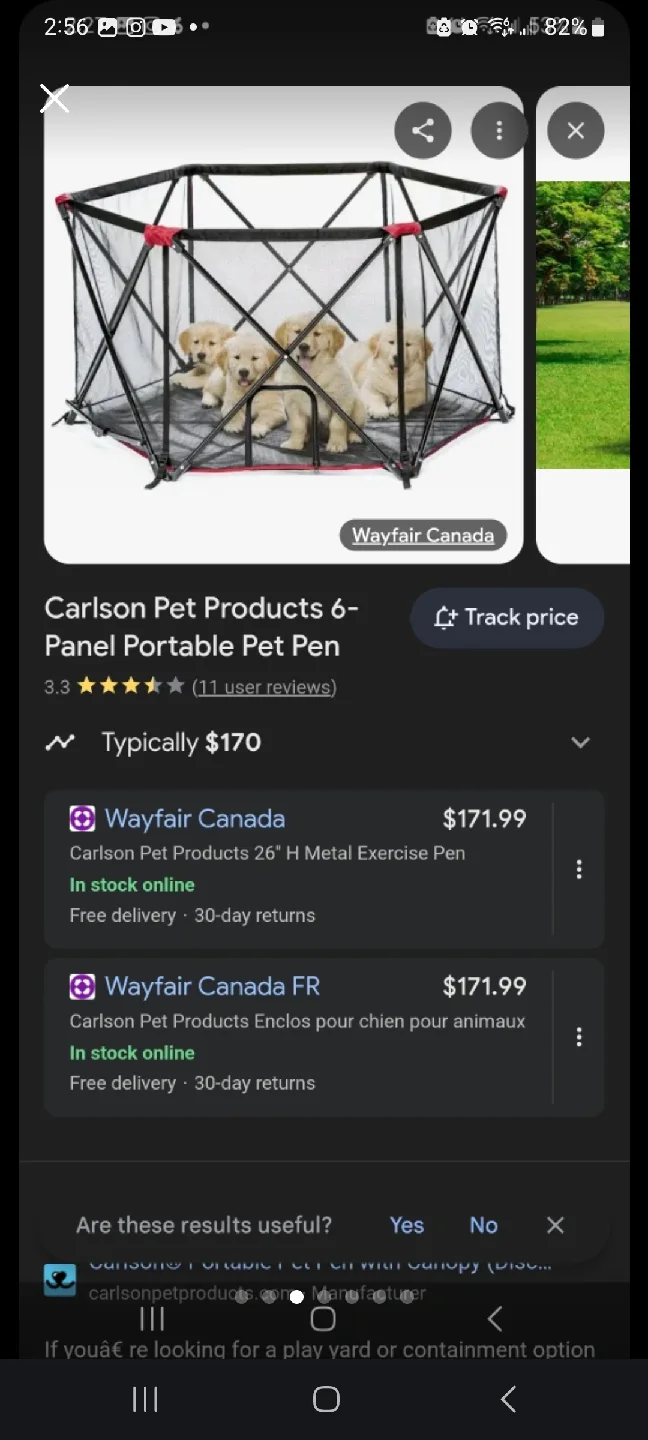Open the three-dot menu beside the share icon
The width and height of the screenshot is (648, 1440).
pyautogui.click(x=499, y=130)
